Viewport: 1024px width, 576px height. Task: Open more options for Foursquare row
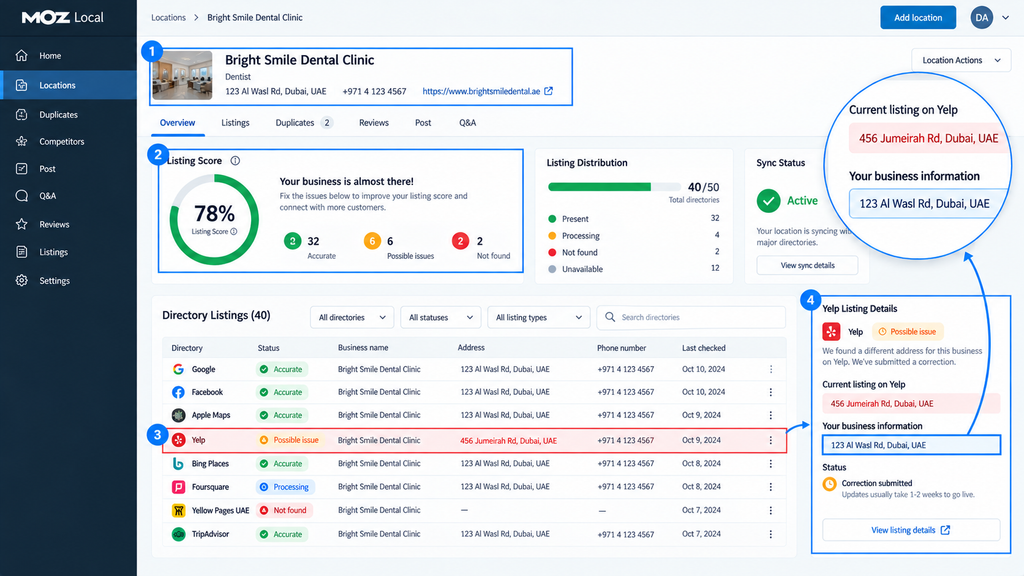[771, 487]
